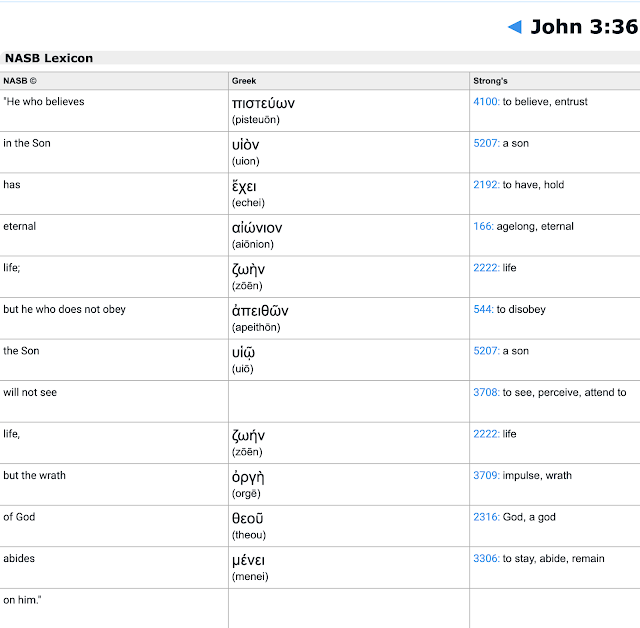
Task: Open Strong's 3708 to see, perceive entry
Action: 486,393
